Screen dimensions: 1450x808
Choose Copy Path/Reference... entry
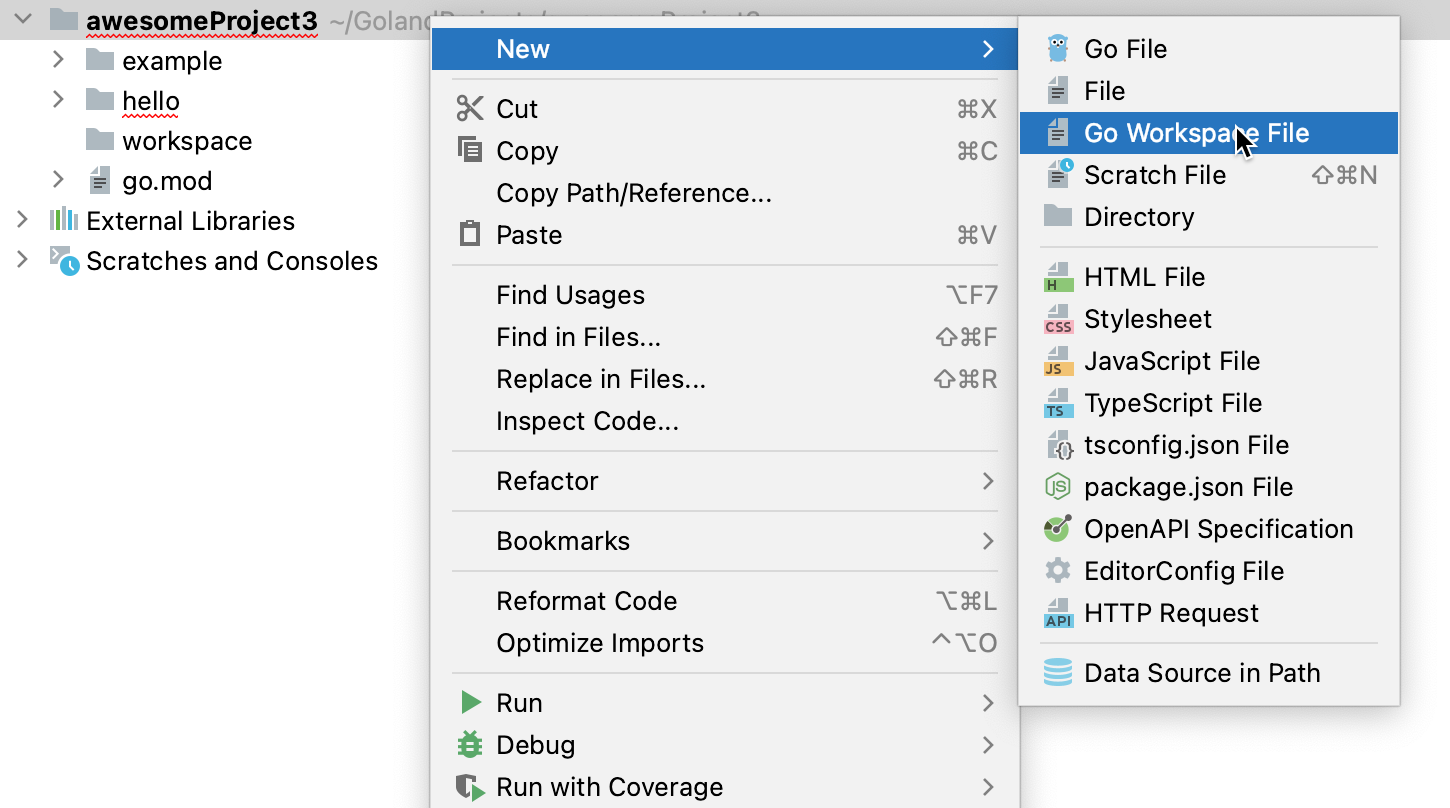point(725,193)
